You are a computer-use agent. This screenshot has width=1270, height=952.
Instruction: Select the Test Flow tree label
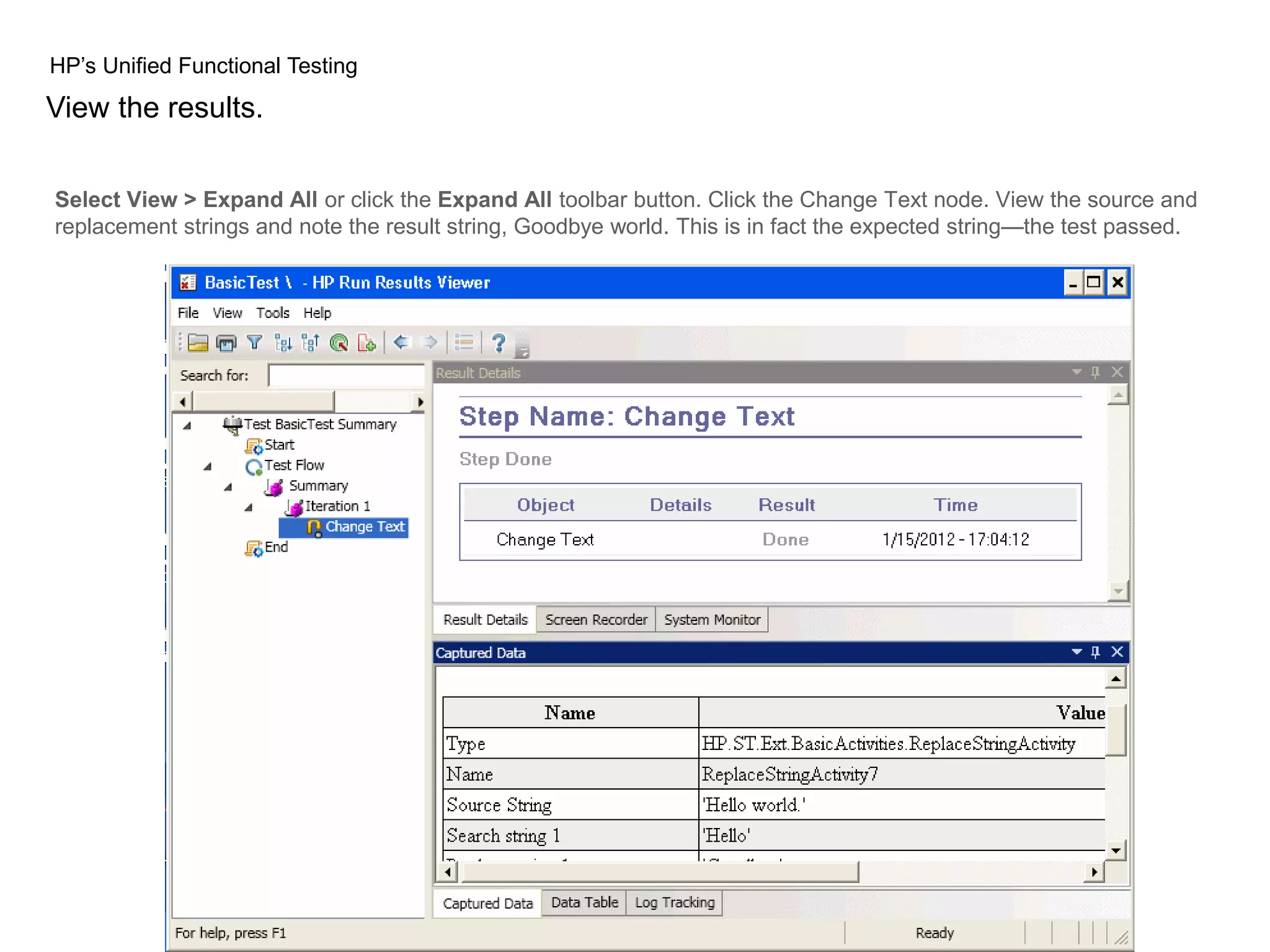pyautogui.click(x=294, y=465)
